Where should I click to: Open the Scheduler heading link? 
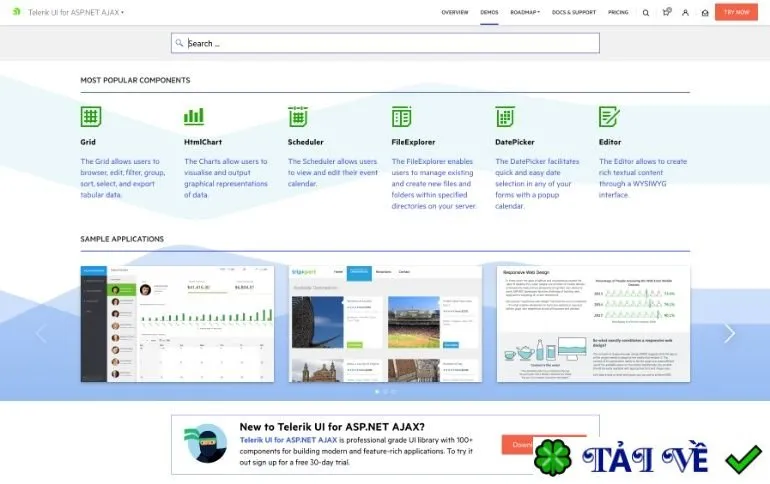pyautogui.click(x=305, y=142)
